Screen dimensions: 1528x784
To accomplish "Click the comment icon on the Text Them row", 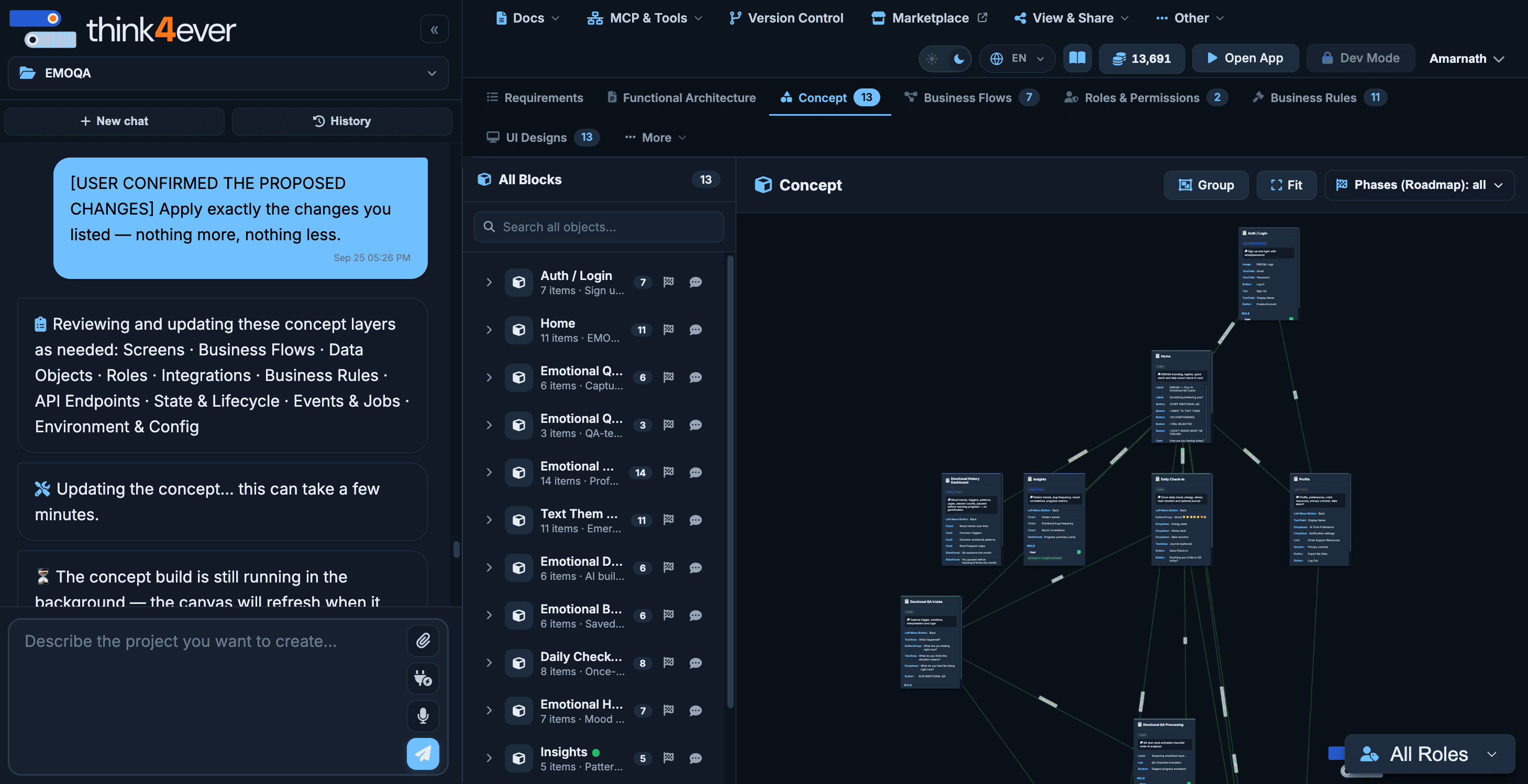I will click(x=696, y=520).
